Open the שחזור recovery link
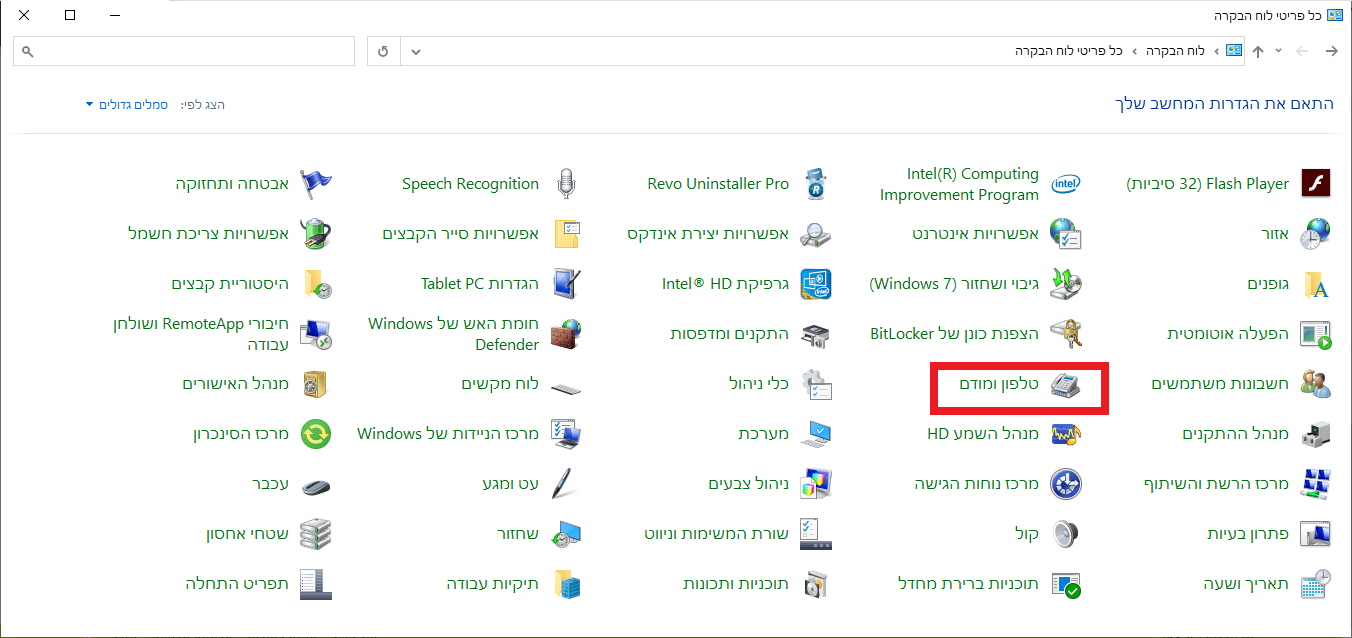 (518, 534)
